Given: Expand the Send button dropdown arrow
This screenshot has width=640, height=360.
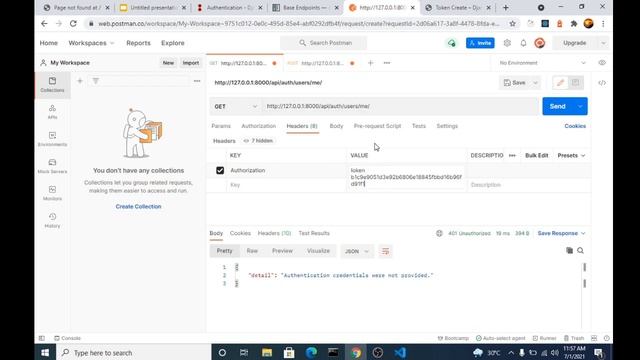Looking at the screenshot, I should click(580, 106).
